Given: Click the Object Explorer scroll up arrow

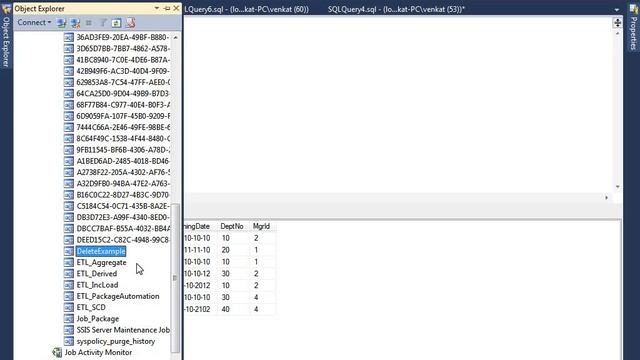Looking at the screenshot, I should click(176, 37).
